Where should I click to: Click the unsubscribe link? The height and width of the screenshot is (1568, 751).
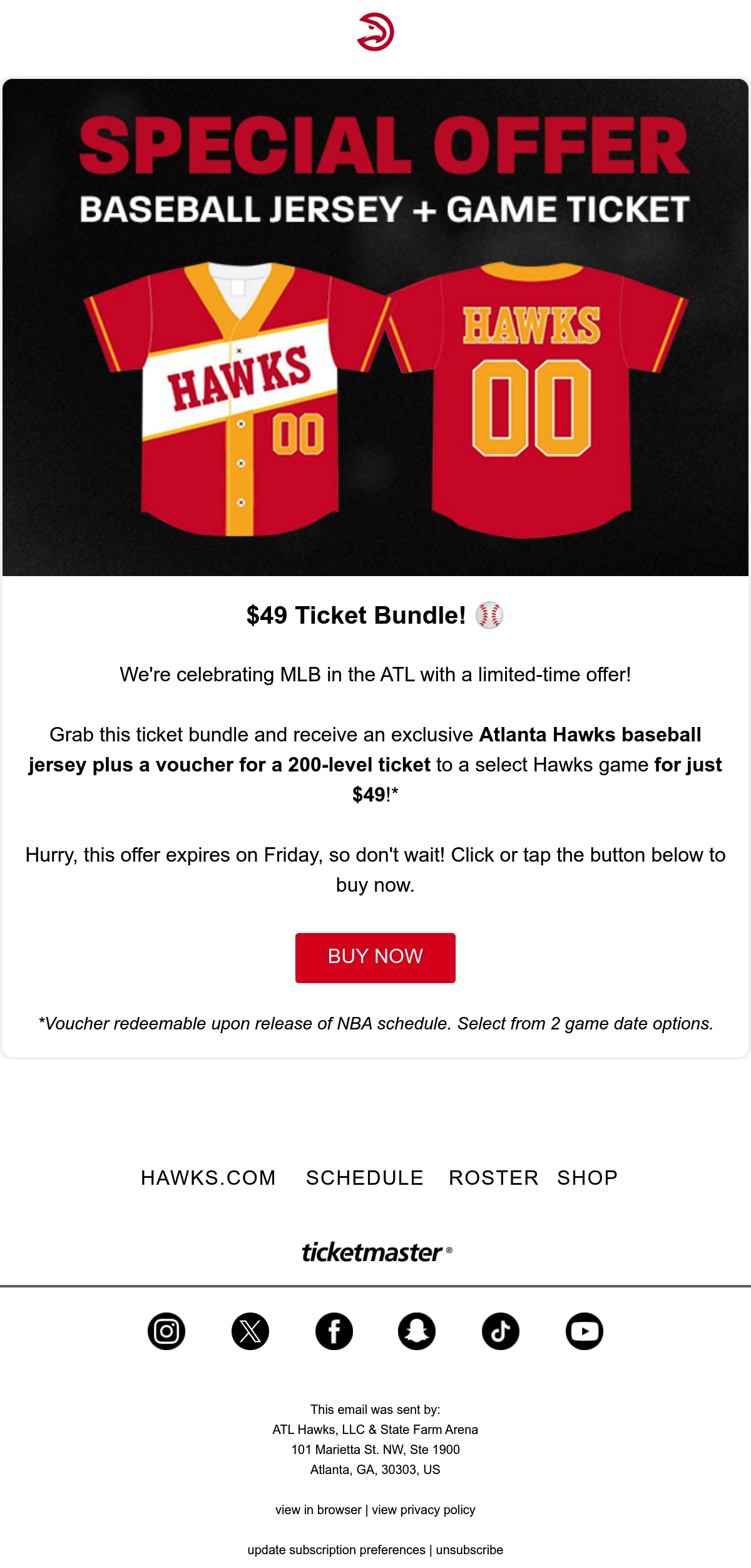pos(469,1550)
